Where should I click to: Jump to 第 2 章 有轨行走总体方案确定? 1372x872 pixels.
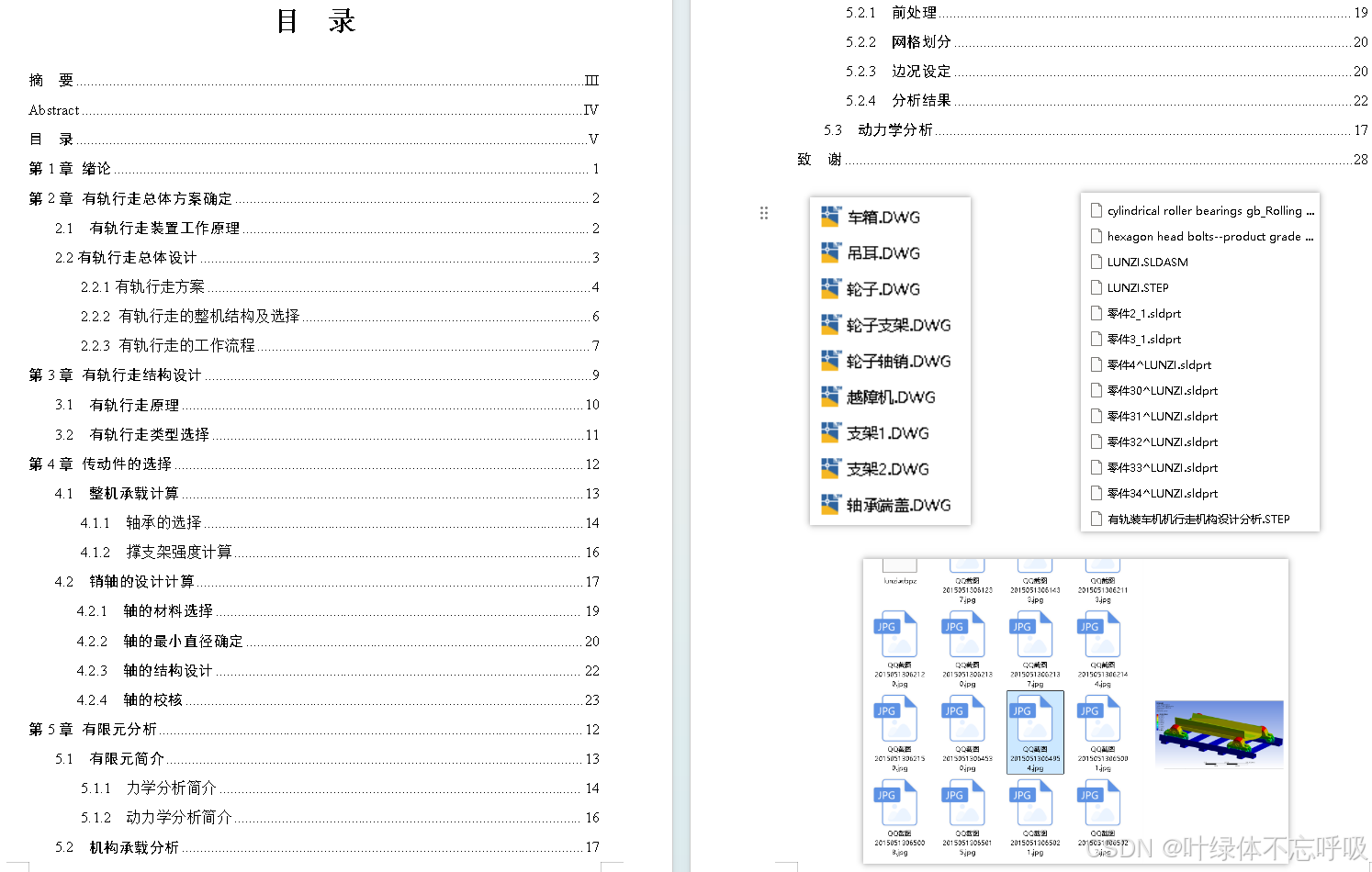(314, 198)
